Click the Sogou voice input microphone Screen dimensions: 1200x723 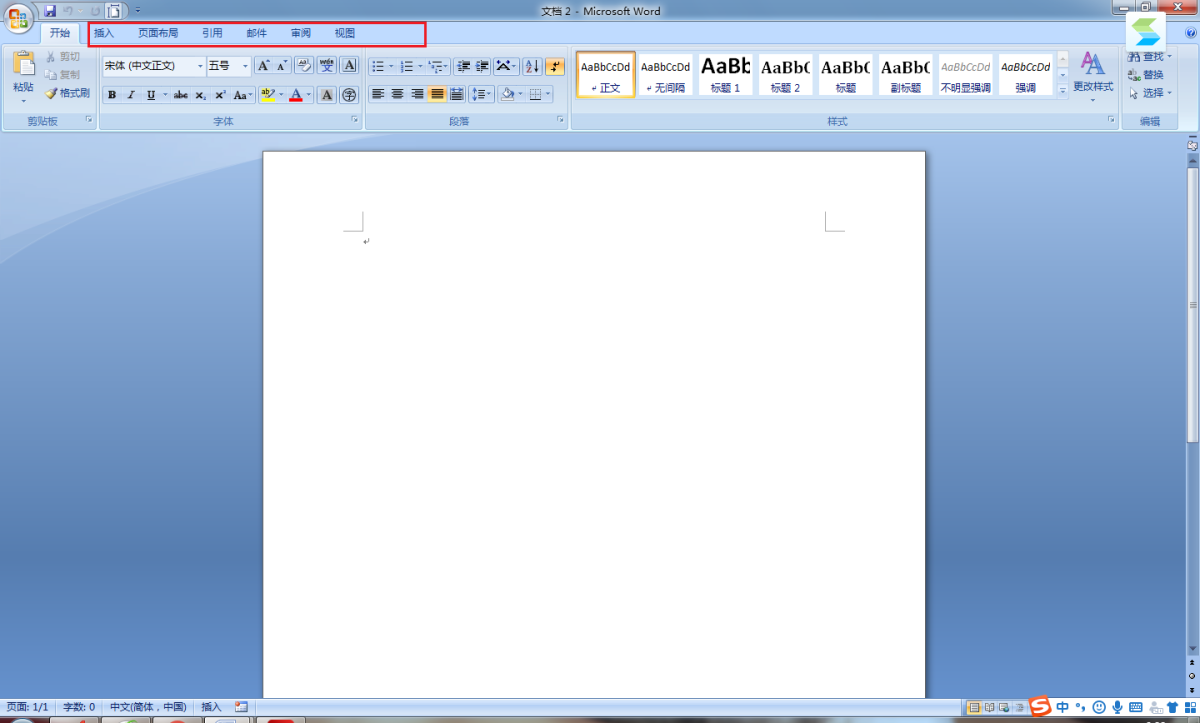pos(1117,708)
